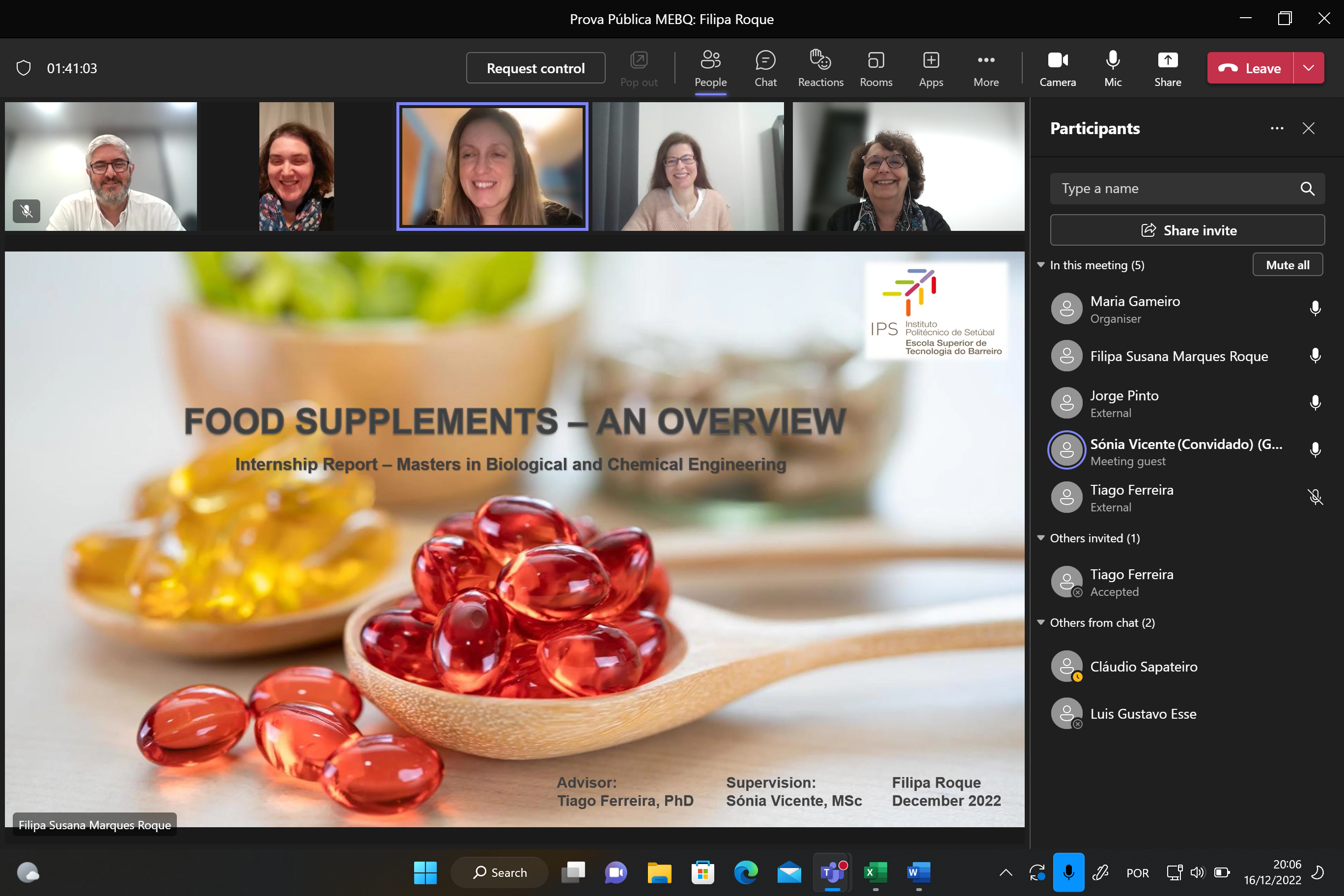Screen dimensions: 1344x896
Task: Collapse the In this meeting section
Action: pos(1040,265)
